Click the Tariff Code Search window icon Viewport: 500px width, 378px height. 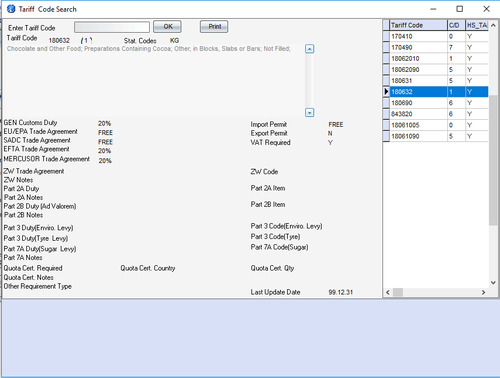click(x=11, y=9)
